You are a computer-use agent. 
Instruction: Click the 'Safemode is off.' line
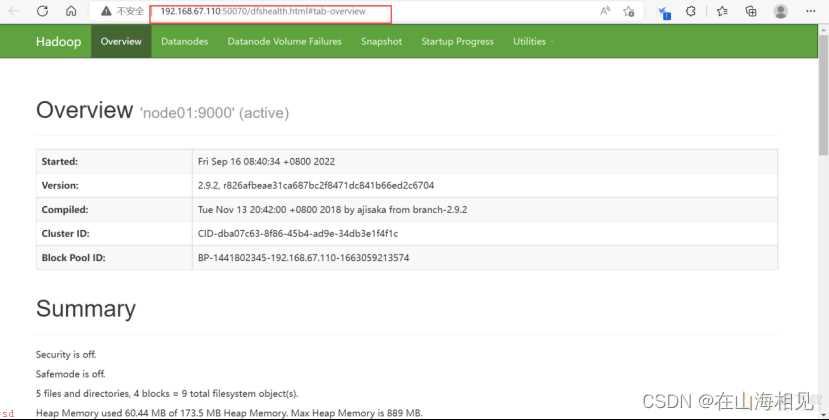(71, 374)
